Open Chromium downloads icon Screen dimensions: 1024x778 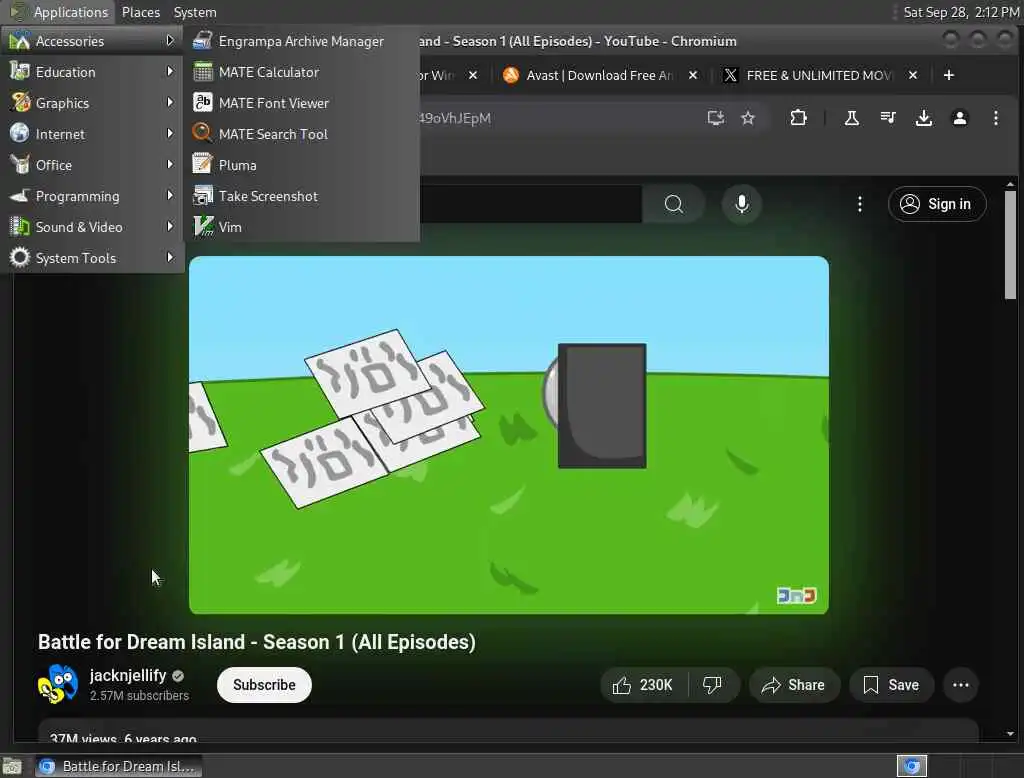click(923, 118)
